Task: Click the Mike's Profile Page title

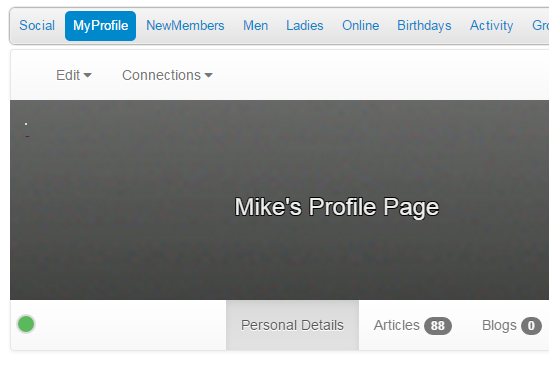Action: (336, 207)
